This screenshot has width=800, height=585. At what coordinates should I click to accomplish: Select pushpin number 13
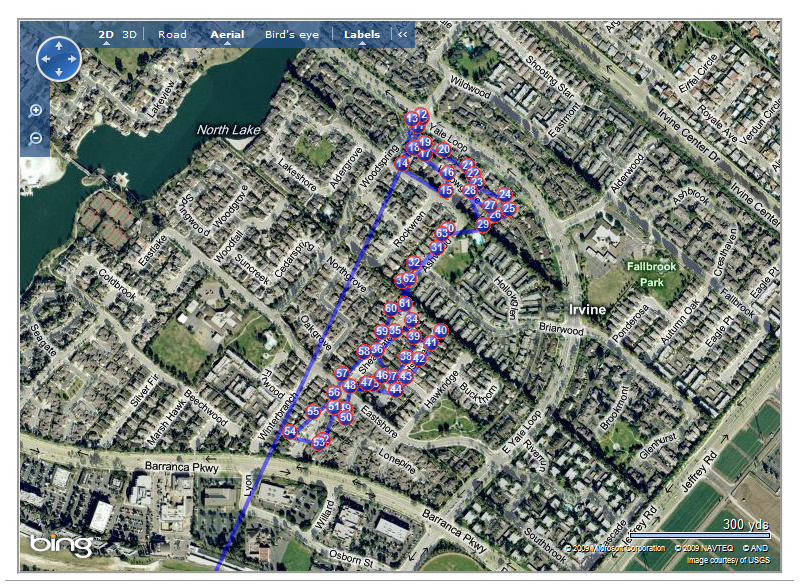click(x=411, y=119)
